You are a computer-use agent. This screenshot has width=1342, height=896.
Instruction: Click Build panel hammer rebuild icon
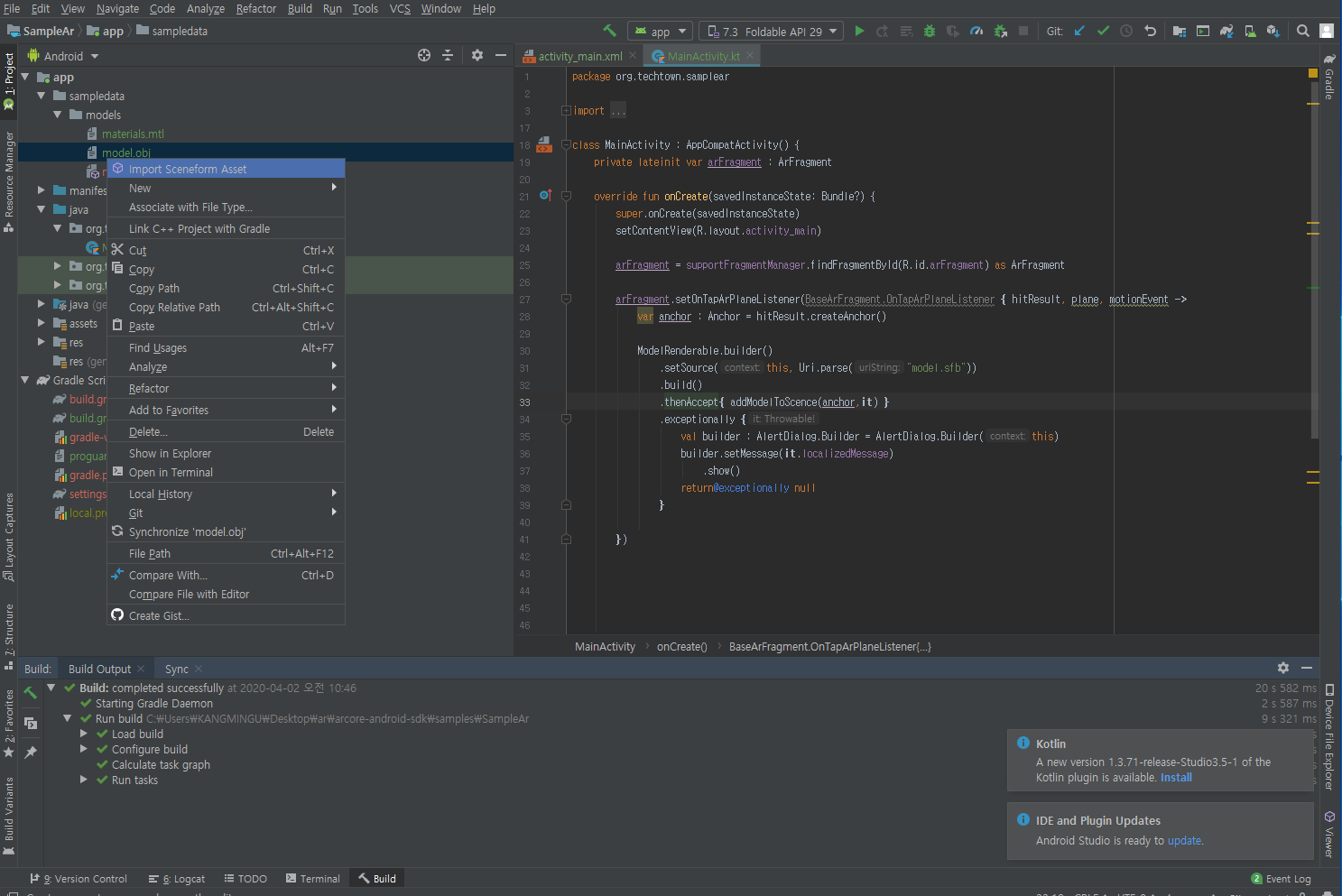(x=31, y=692)
